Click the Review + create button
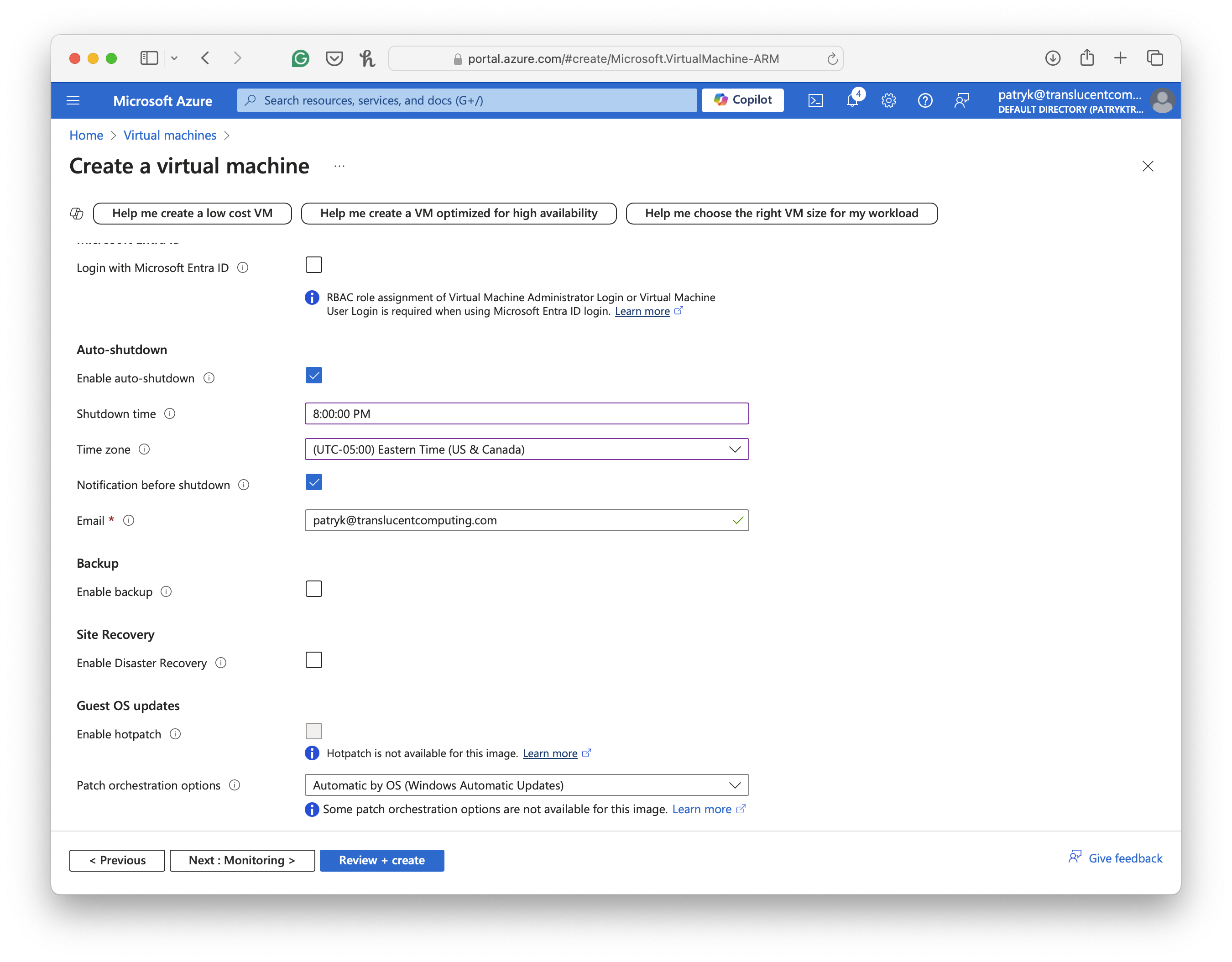The width and height of the screenshot is (1232, 962). click(x=382, y=860)
